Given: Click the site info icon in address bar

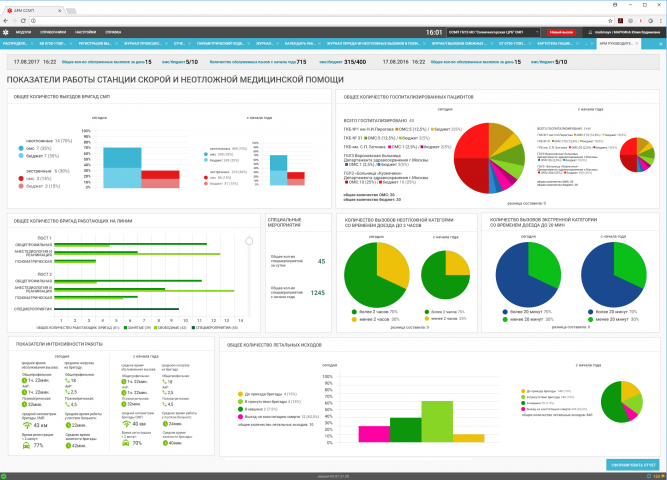Looking at the screenshot, I should point(33,20).
